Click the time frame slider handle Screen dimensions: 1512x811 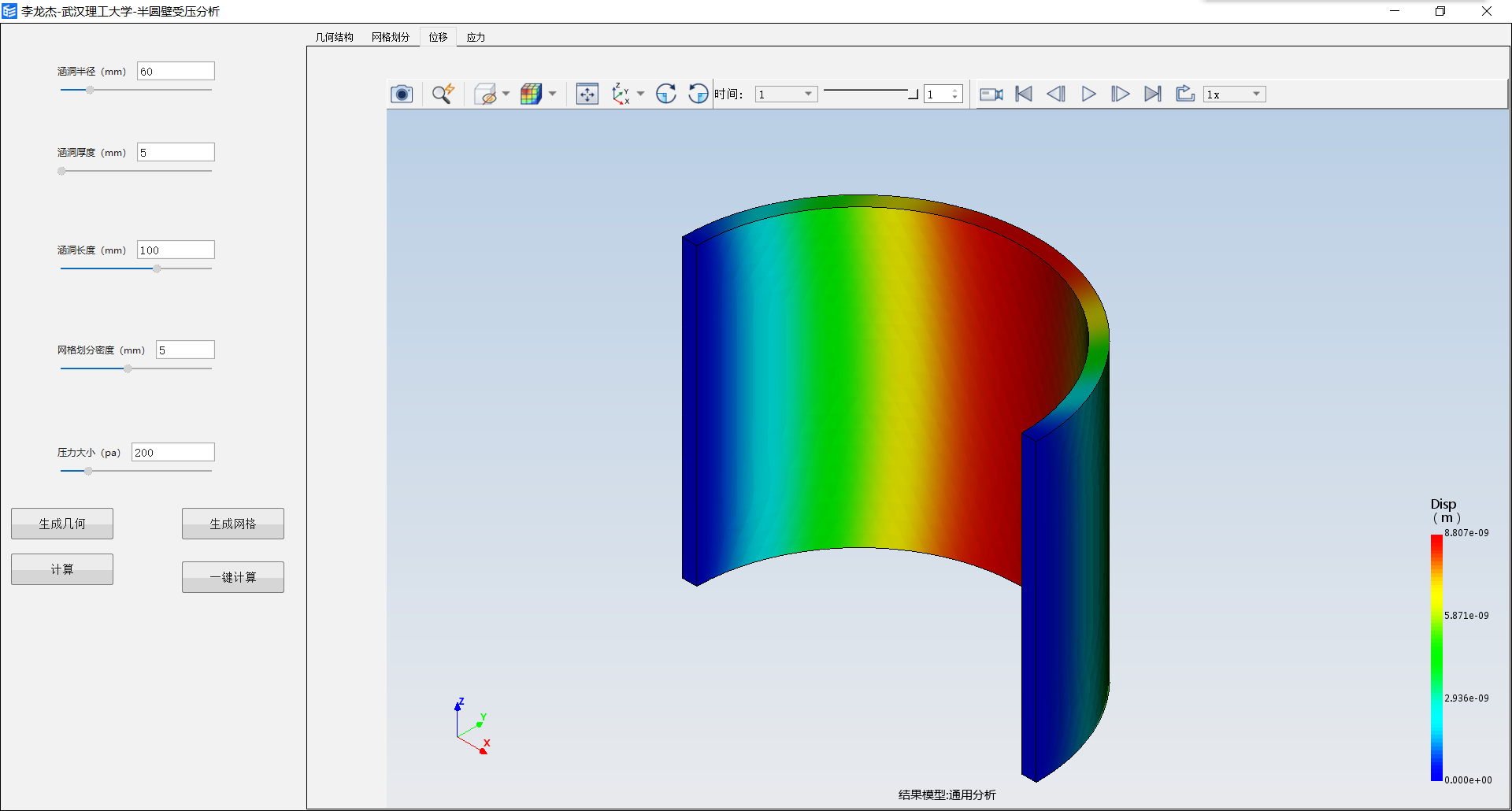coord(913,94)
